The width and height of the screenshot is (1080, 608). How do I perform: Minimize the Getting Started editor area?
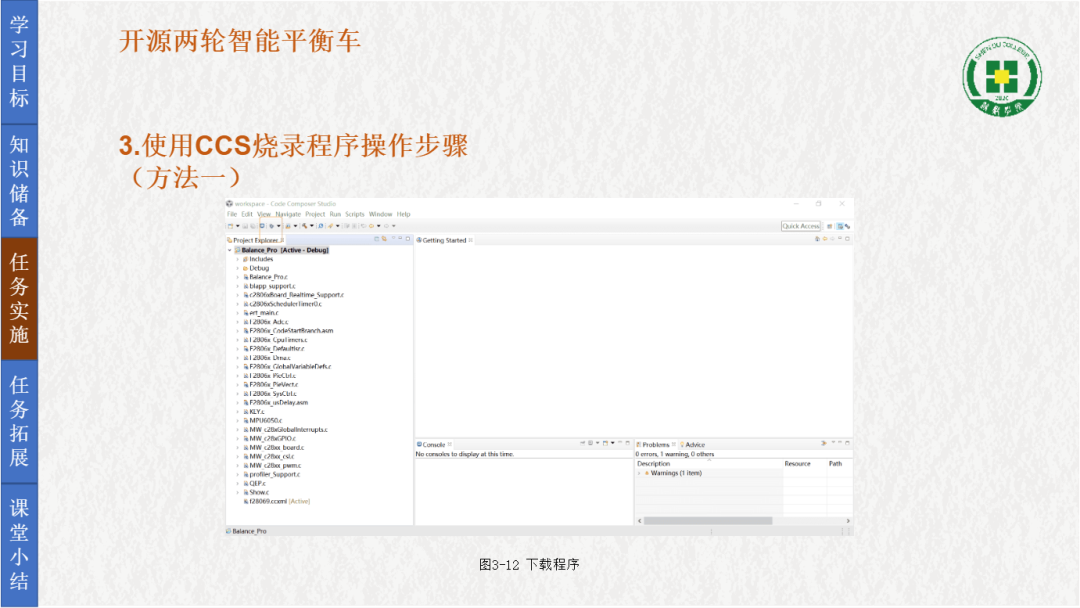click(x=840, y=239)
